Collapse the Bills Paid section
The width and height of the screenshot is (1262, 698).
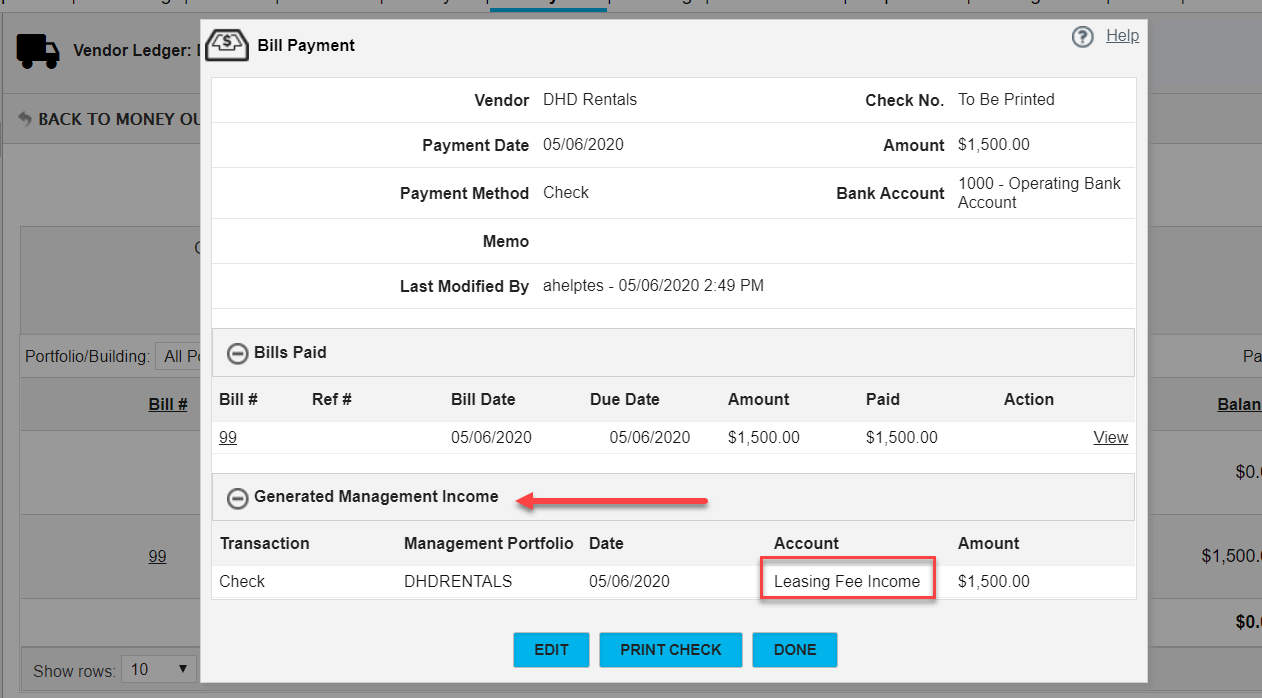pyautogui.click(x=238, y=353)
